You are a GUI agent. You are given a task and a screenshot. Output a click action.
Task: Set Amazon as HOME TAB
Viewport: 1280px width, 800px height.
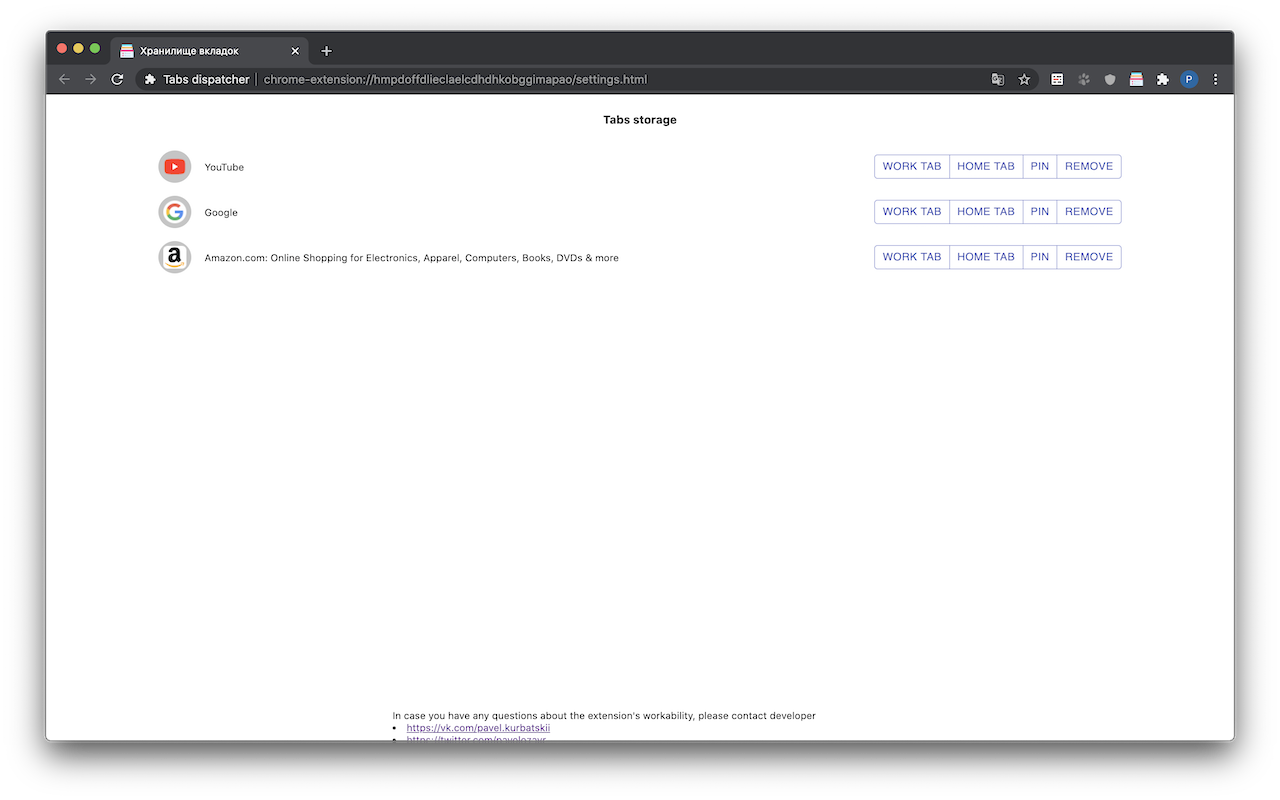tap(986, 257)
